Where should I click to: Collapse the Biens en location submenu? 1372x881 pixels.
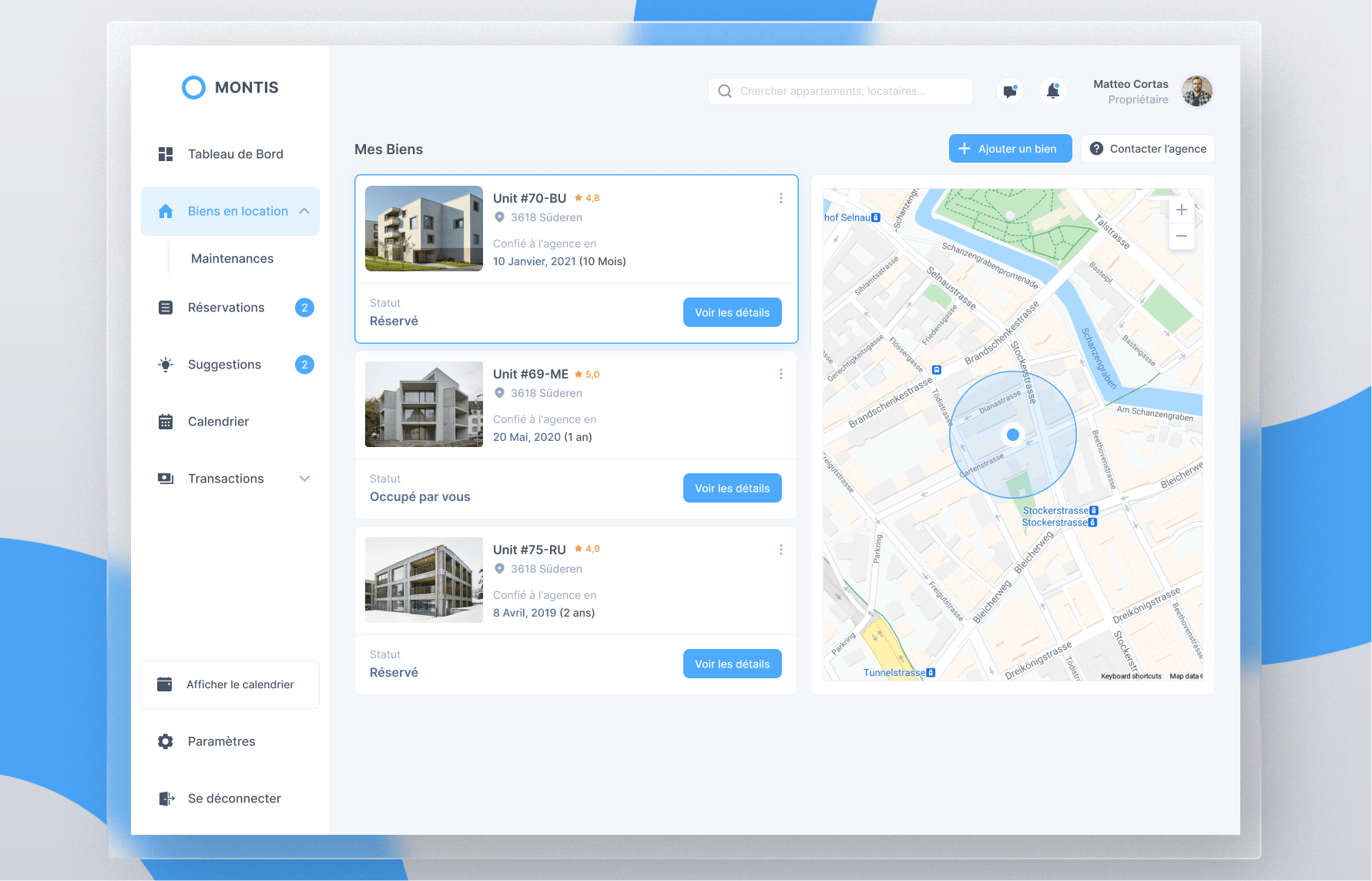(x=304, y=211)
